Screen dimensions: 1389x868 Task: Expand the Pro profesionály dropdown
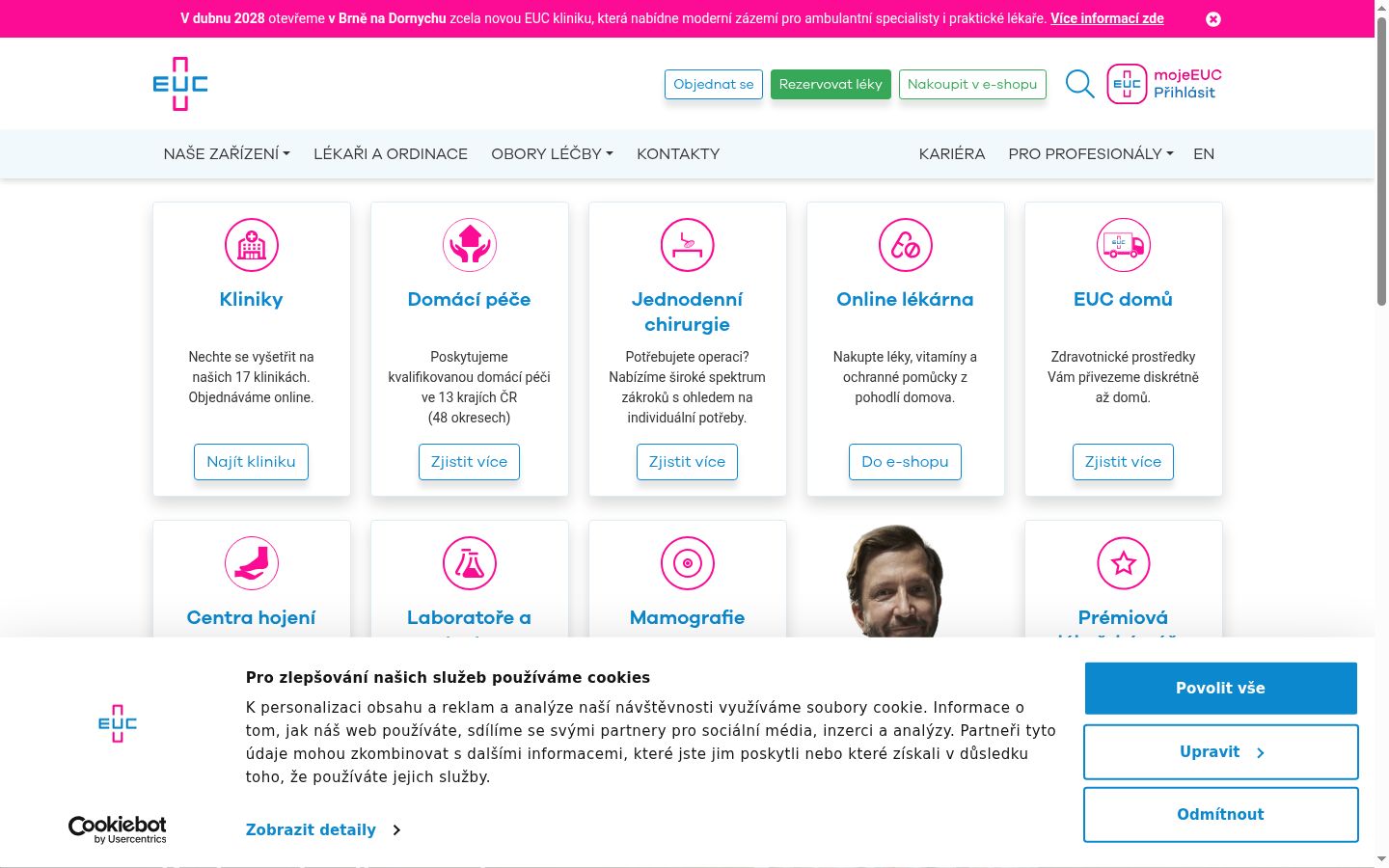pyautogui.click(x=1091, y=153)
